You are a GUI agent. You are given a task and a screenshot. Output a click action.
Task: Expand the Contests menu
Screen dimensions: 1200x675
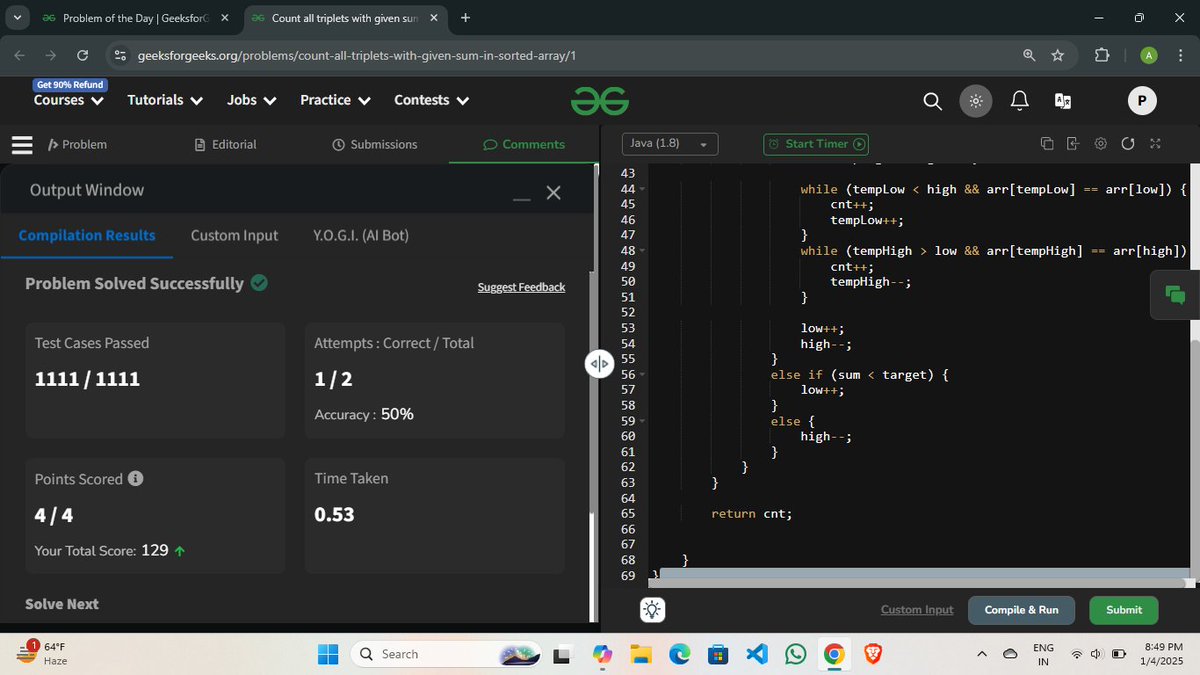pos(432,100)
